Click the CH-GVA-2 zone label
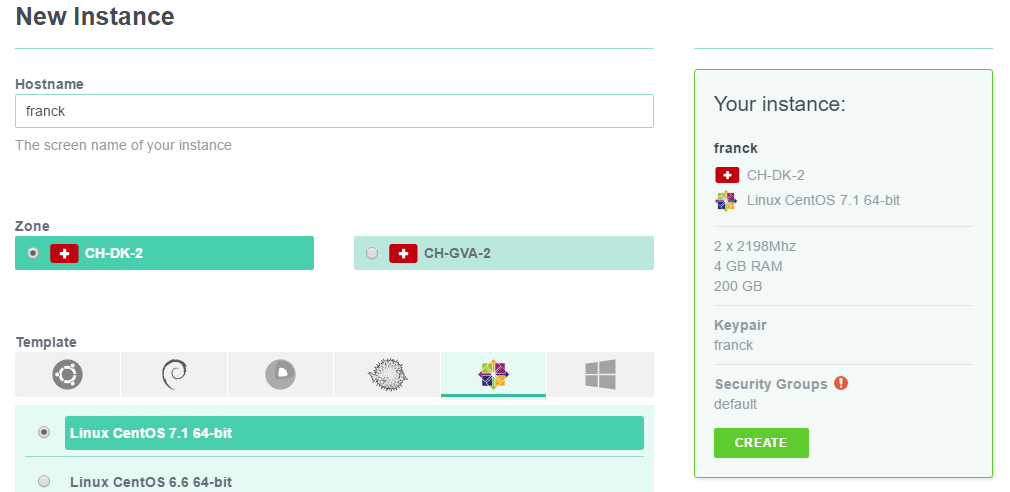This screenshot has width=1010, height=492. (x=457, y=253)
